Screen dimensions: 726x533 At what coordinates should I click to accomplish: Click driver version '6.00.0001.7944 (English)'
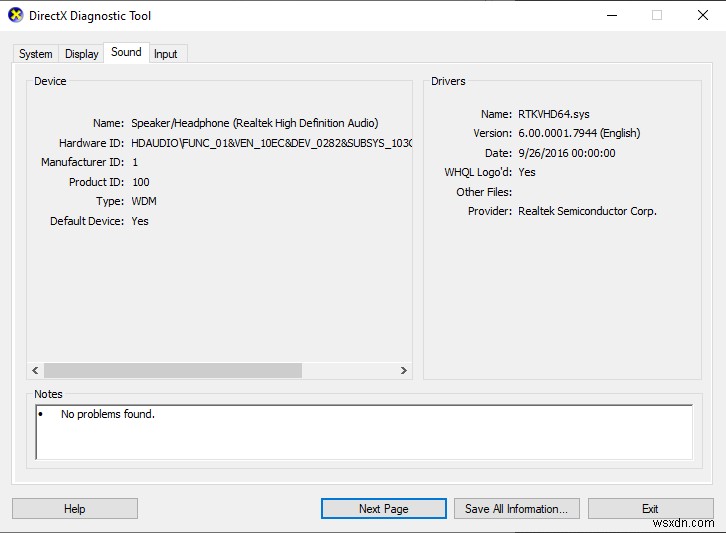pyautogui.click(x=579, y=133)
